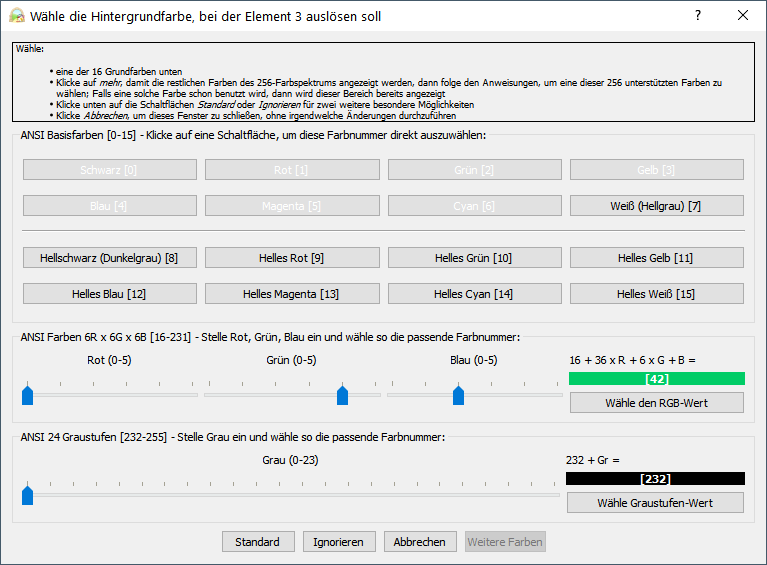Click 'eine der 16 Grundfarben unten' instruction
The image size is (767, 565).
(119, 71)
